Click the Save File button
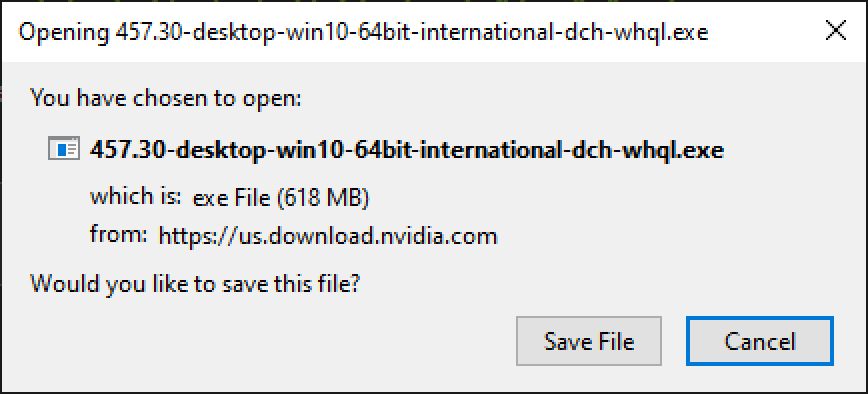 589,341
